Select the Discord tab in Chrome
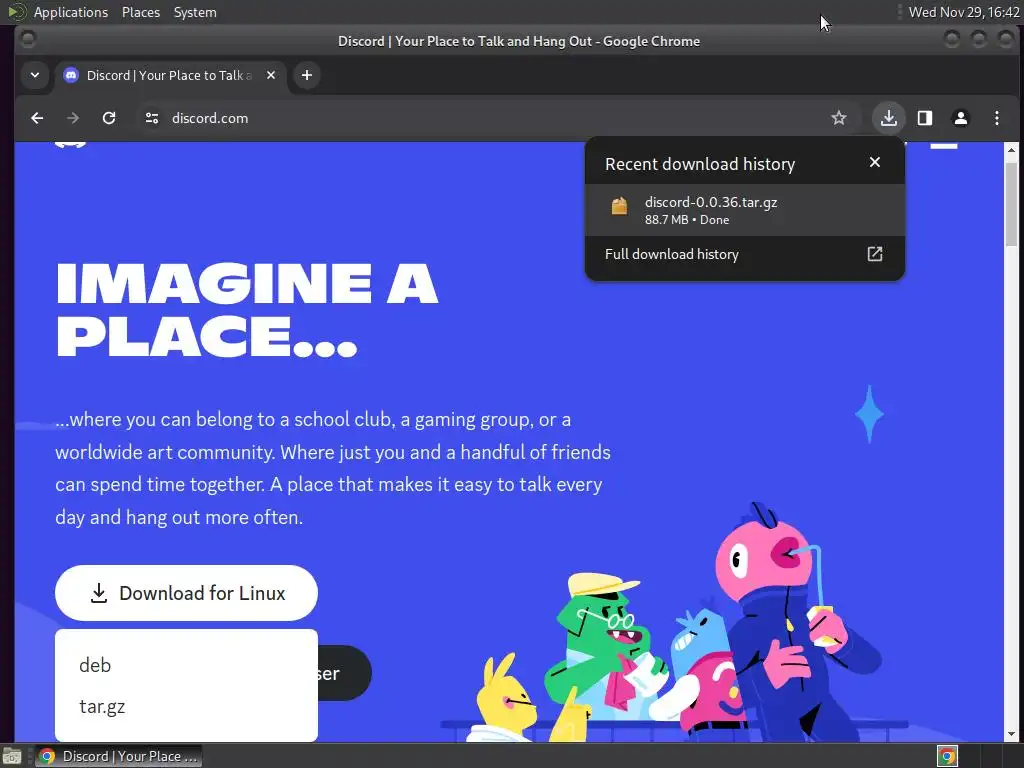 pyautogui.click(x=170, y=75)
